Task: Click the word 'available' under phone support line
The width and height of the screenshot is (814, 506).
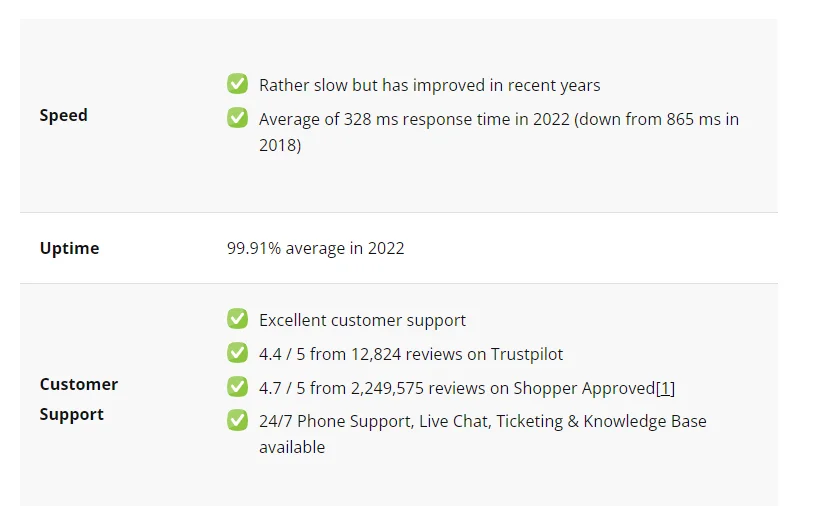Action: (292, 447)
